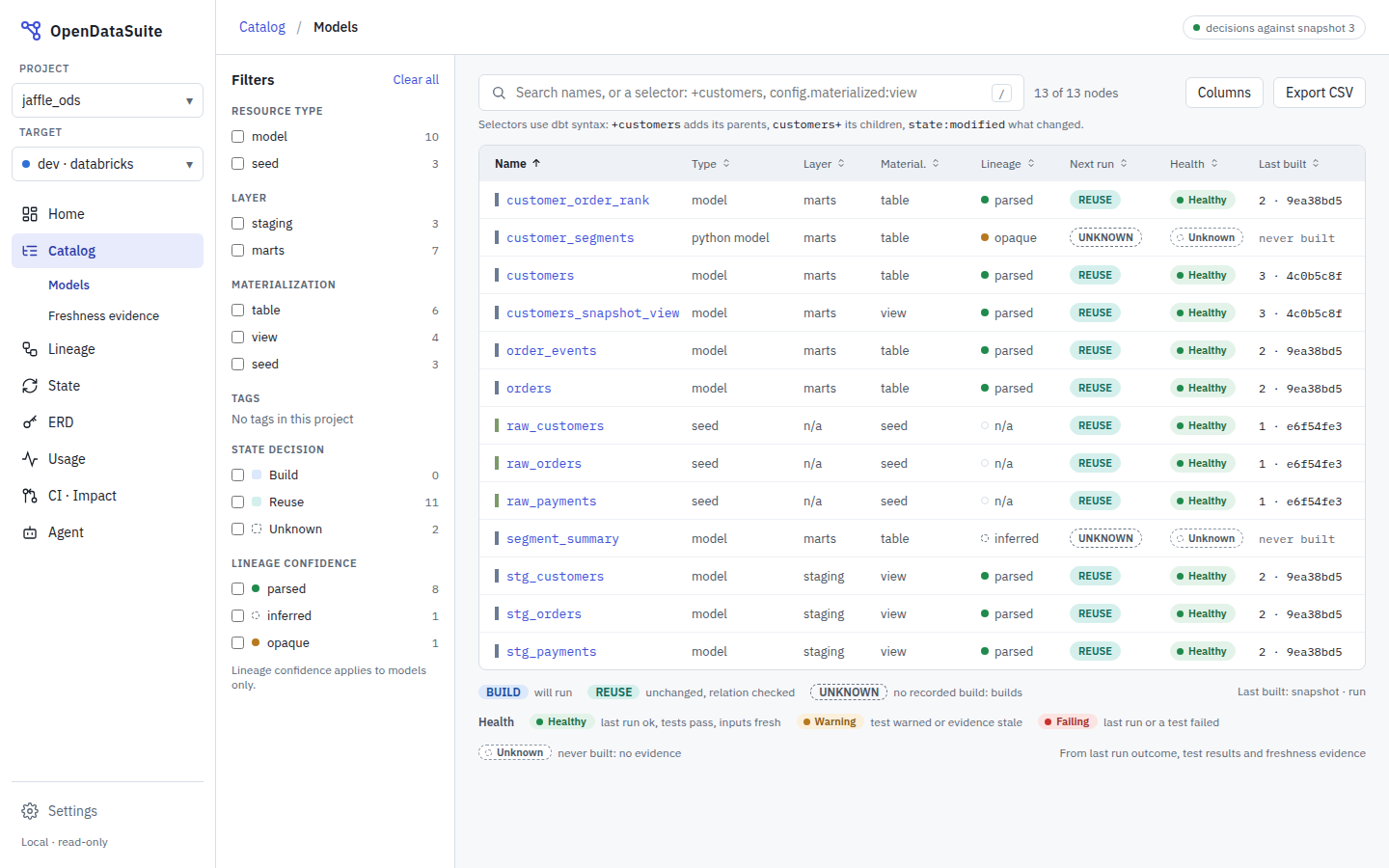The image size is (1389, 868).
Task: Click the State refresh-arrows icon
Action: pyautogui.click(x=30, y=386)
